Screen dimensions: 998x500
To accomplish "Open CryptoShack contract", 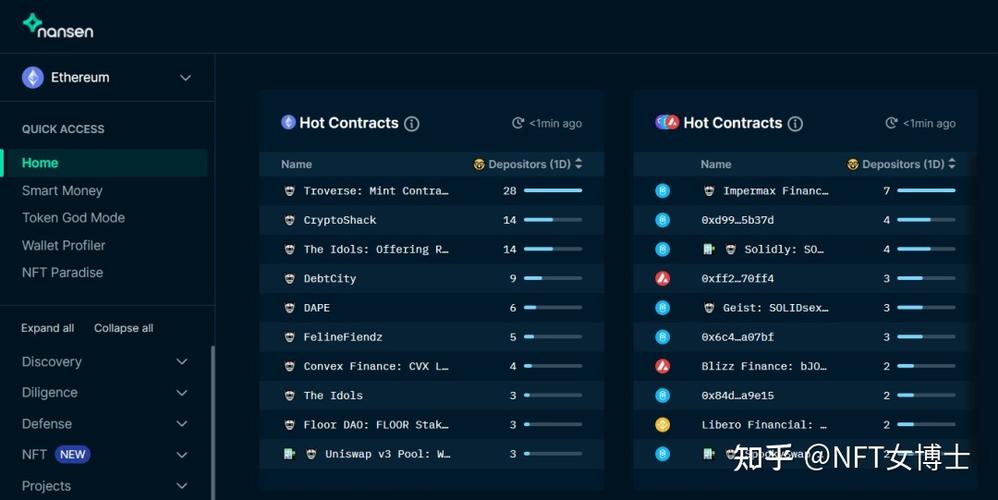I will tap(432, 220).
